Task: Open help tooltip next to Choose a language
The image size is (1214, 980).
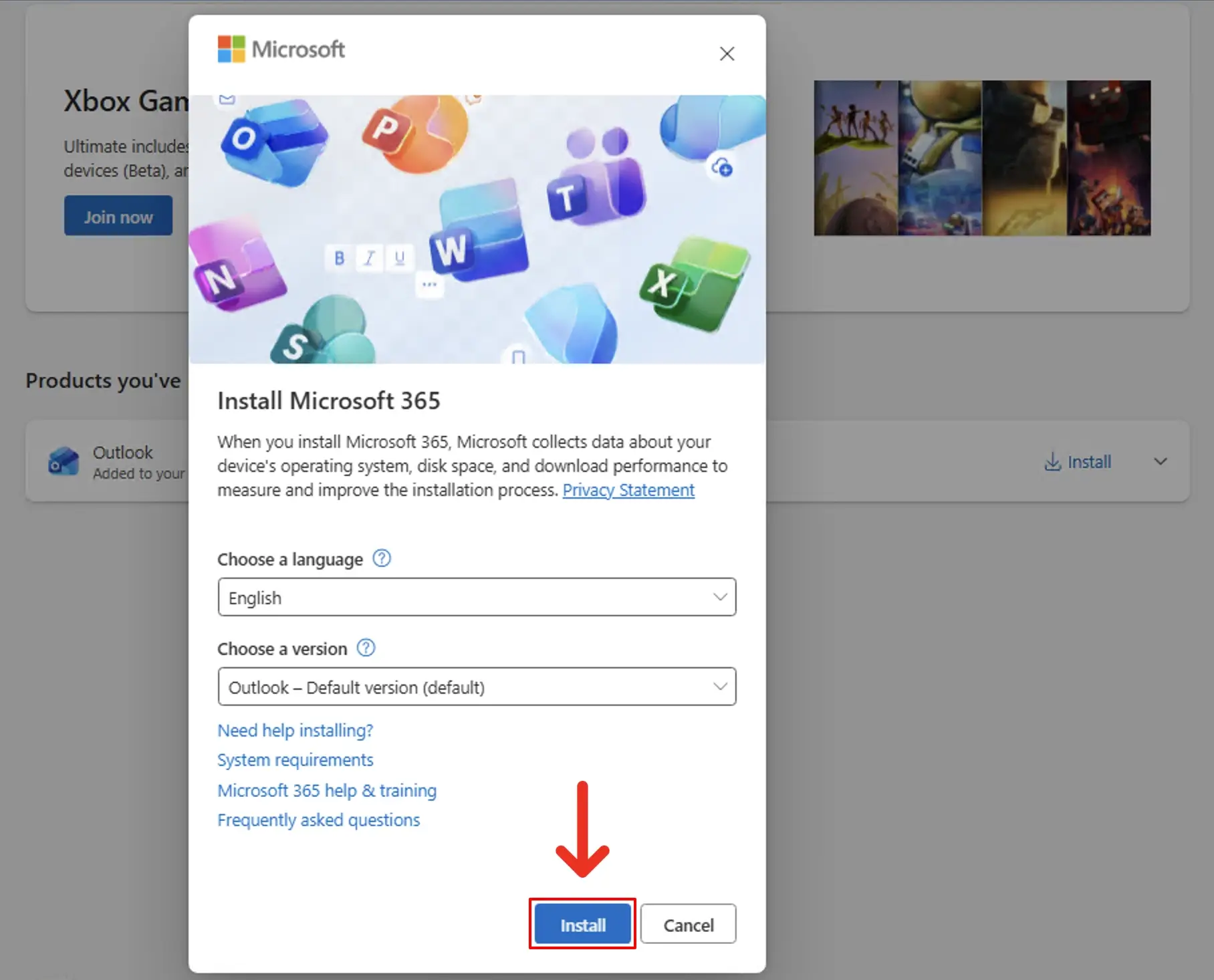Action: point(382,558)
